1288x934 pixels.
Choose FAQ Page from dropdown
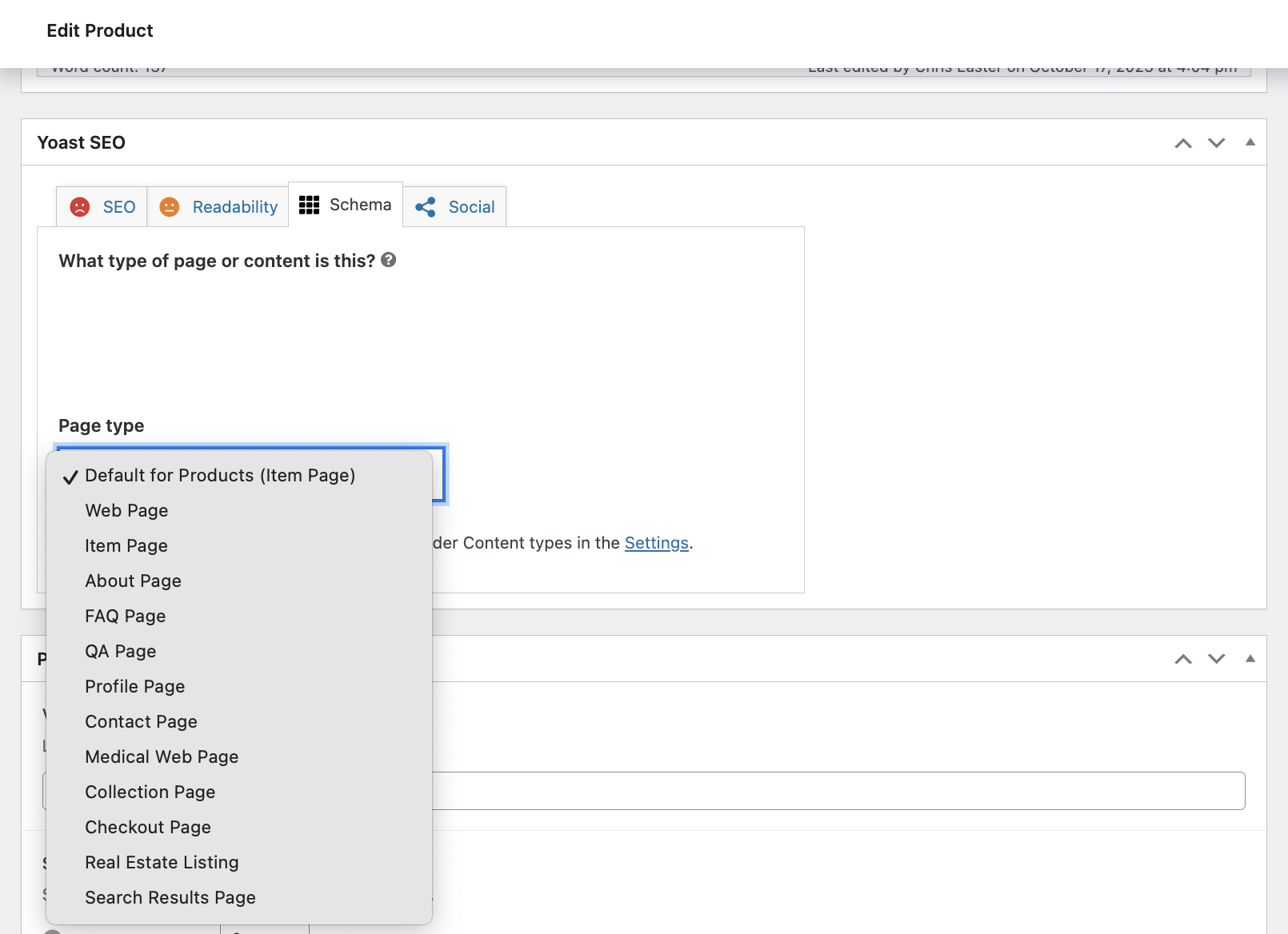126,617
